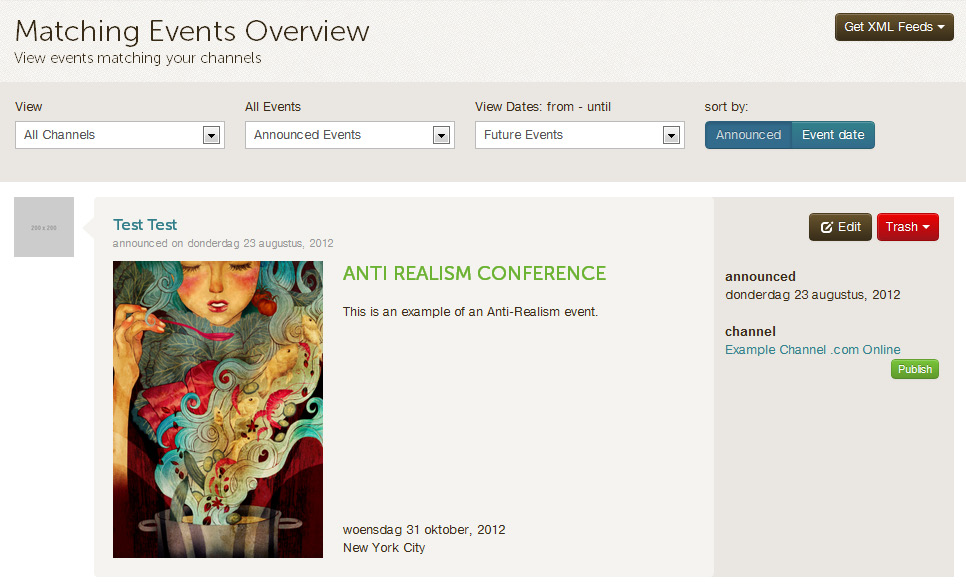This screenshot has height=588, width=966.
Task: Open the Get XML Feeds dropdown button
Action: pos(894,27)
